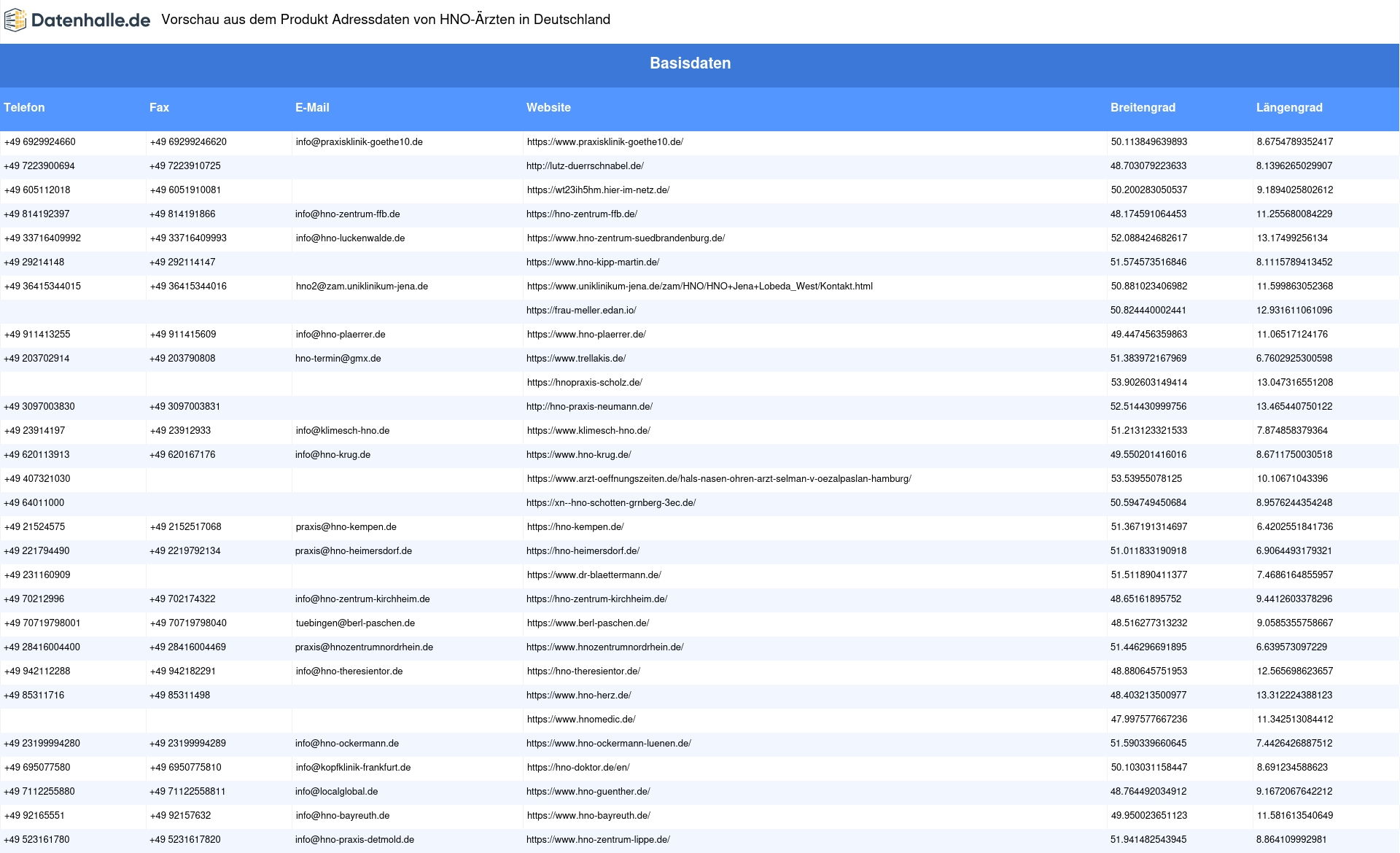Click latitude value 50.113849639893
1400x853 pixels.
click(x=1149, y=142)
